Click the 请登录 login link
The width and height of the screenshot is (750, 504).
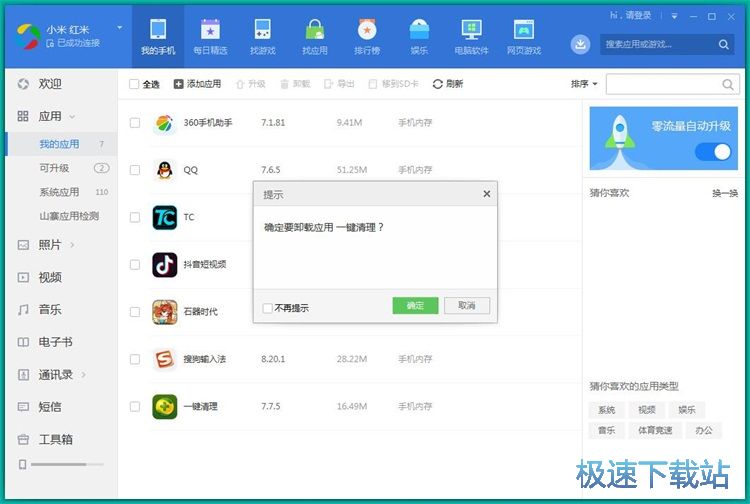(638, 15)
